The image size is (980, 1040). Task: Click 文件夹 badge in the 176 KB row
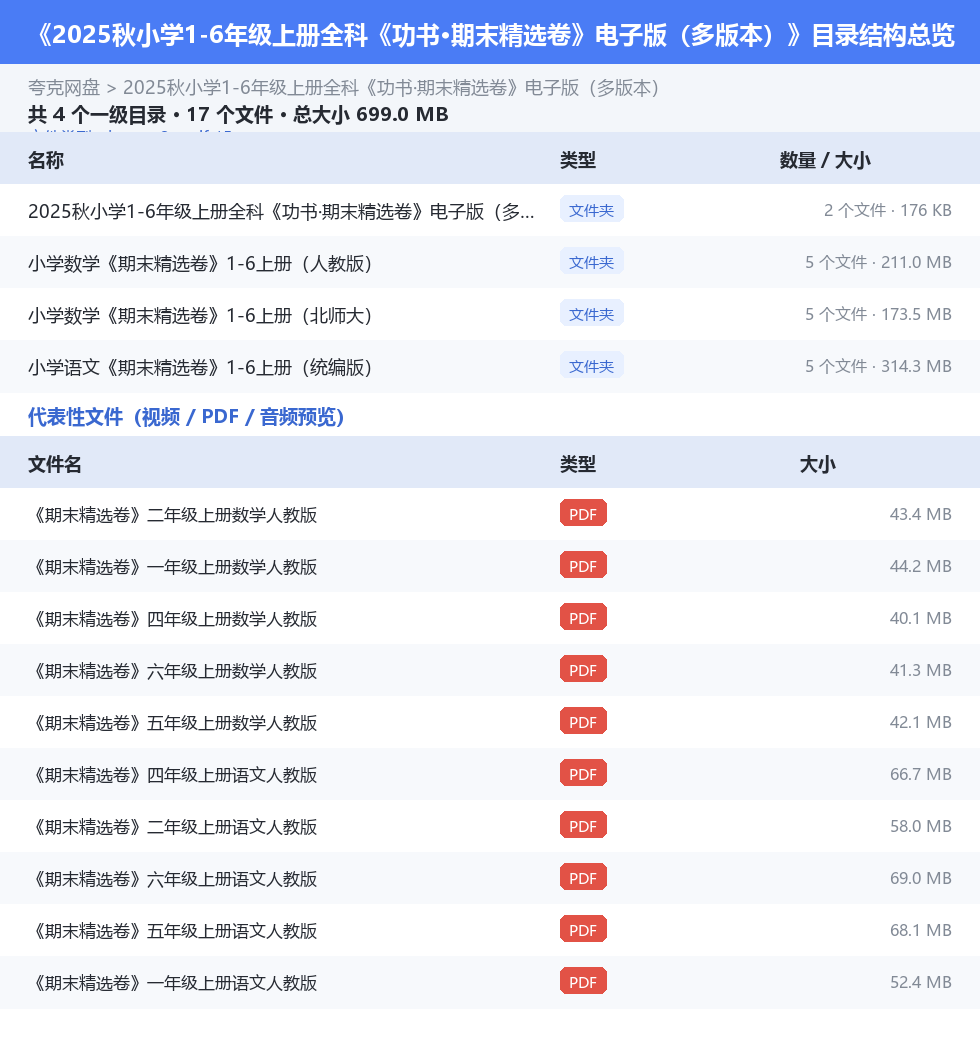[x=591, y=210]
